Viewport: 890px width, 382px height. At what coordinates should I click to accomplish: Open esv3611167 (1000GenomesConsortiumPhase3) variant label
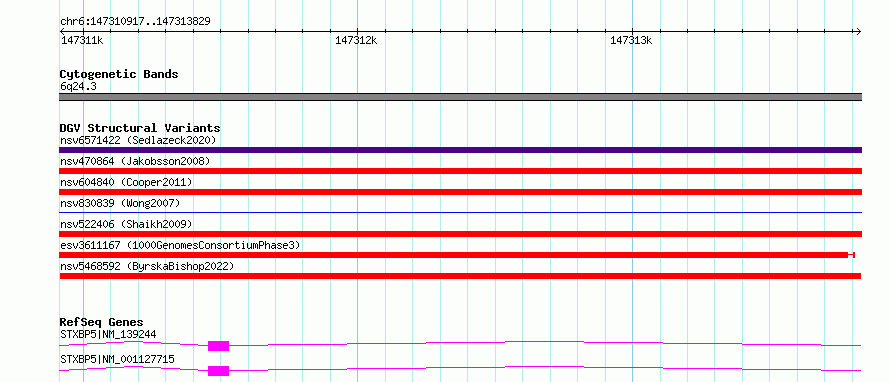click(180, 245)
